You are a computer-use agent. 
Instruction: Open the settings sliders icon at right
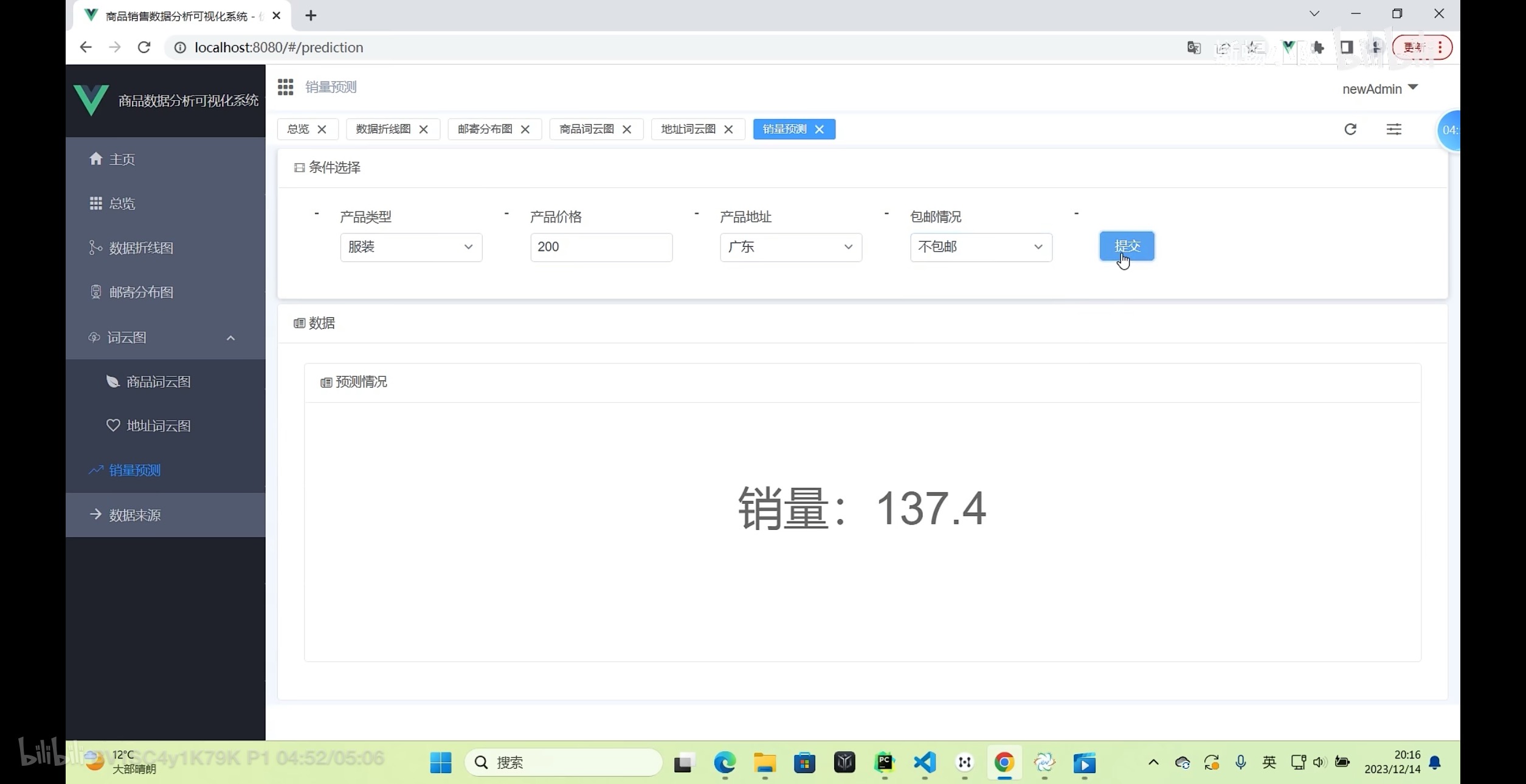click(1393, 129)
